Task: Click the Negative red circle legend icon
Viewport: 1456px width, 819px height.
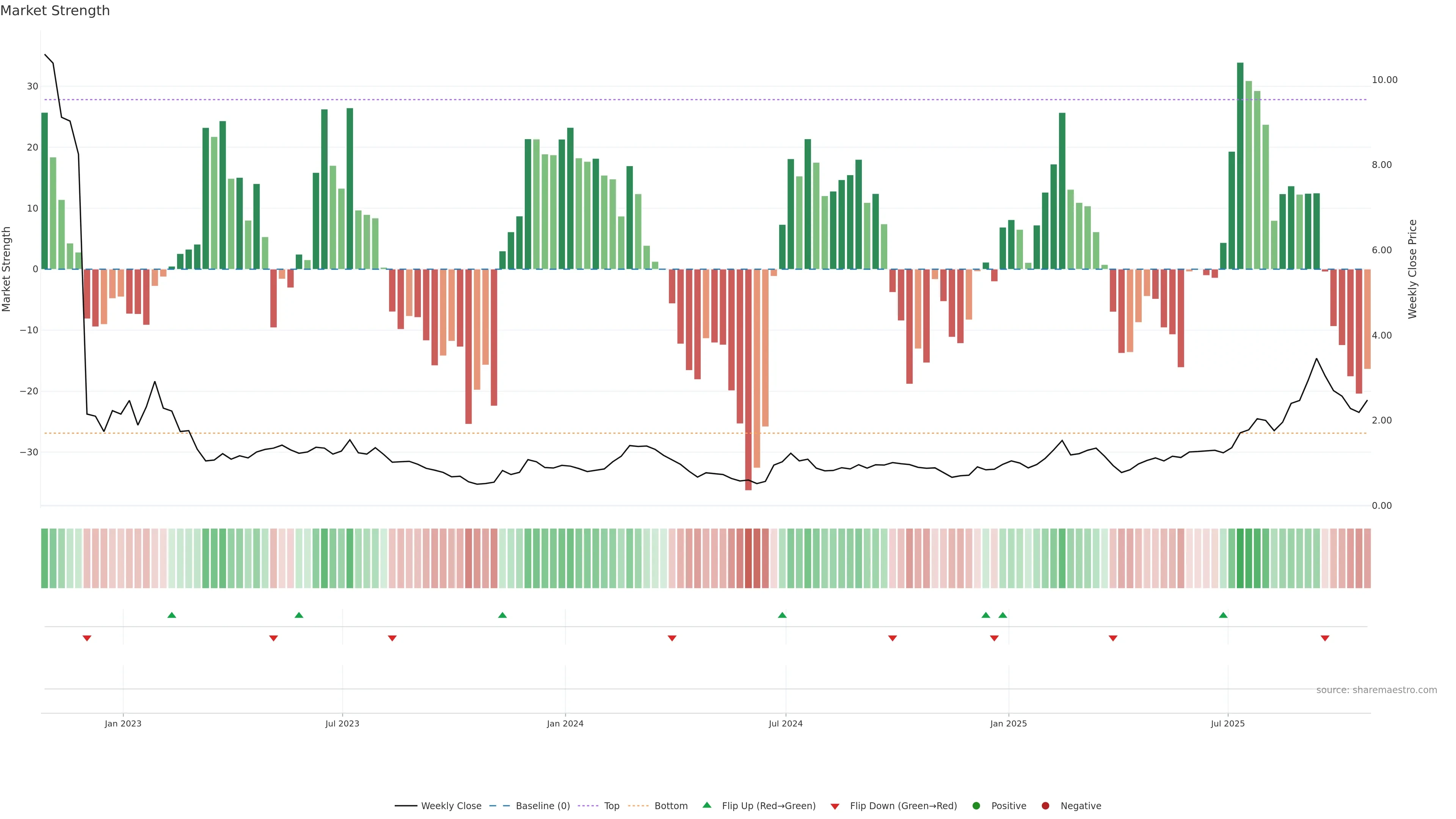Action: [x=1045, y=806]
